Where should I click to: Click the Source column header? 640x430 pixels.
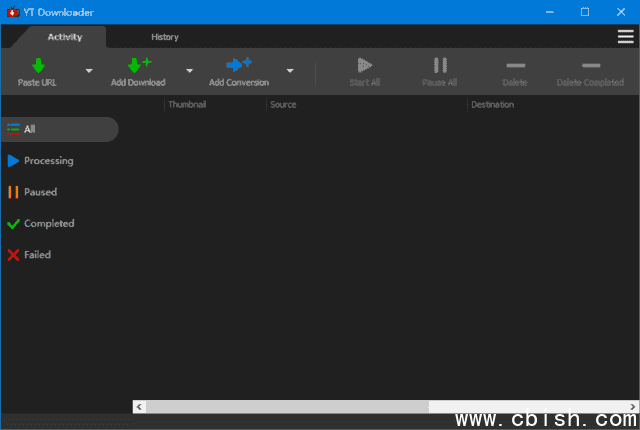(x=283, y=105)
